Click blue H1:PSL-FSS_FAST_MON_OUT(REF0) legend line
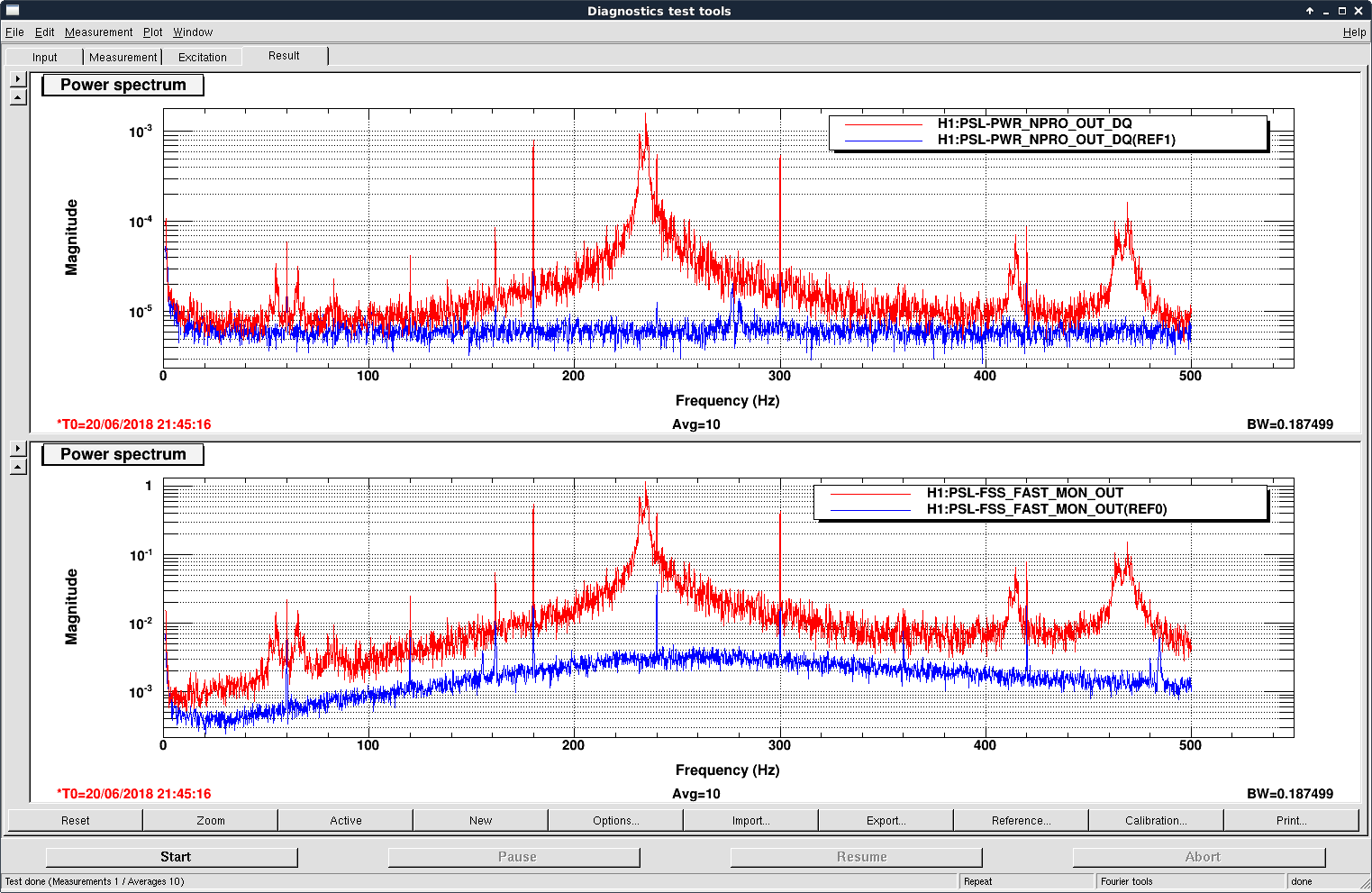1372x893 pixels. (870, 510)
